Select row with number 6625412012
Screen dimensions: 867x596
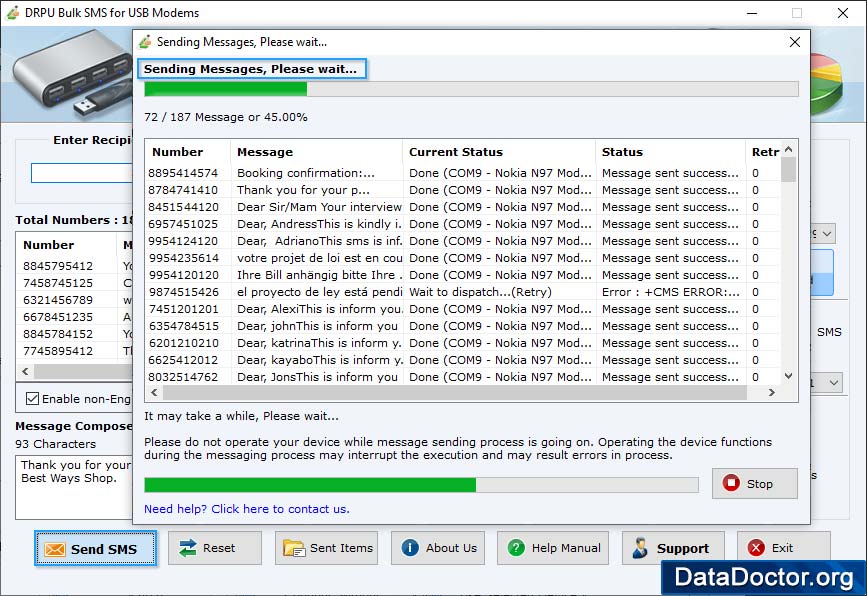[x=463, y=360]
